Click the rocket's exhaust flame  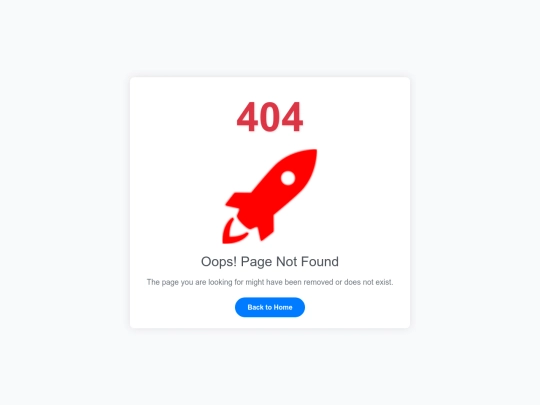click(233, 232)
